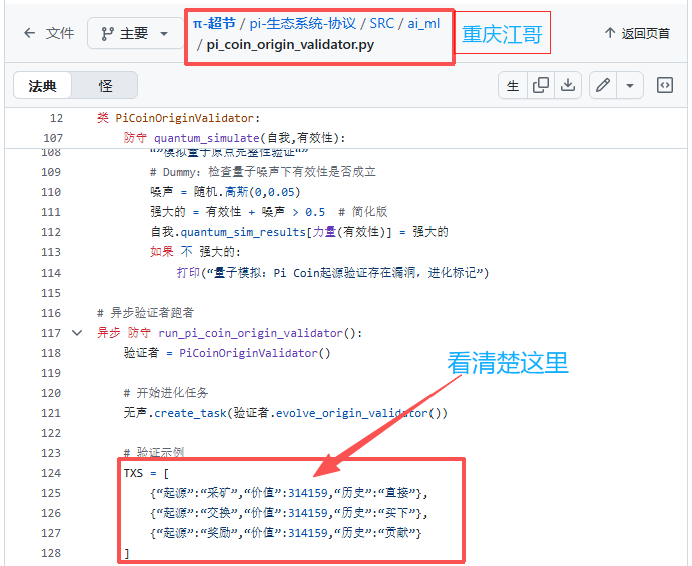Click the pencil edit file icon
The image size is (692, 566).
(x=603, y=85)
